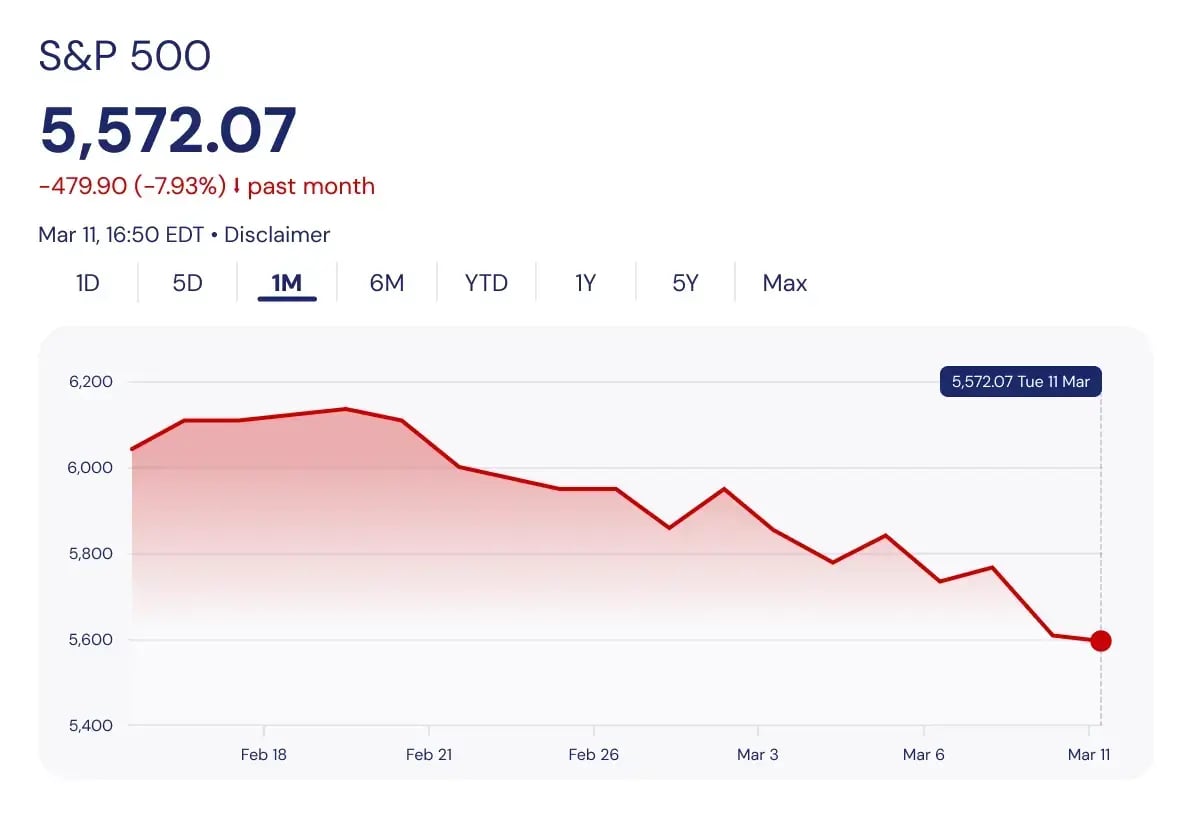Click the bullet separator before Disclaimer
The height and width of the screenshot is (820, 1200).
(x=216, y=235)
